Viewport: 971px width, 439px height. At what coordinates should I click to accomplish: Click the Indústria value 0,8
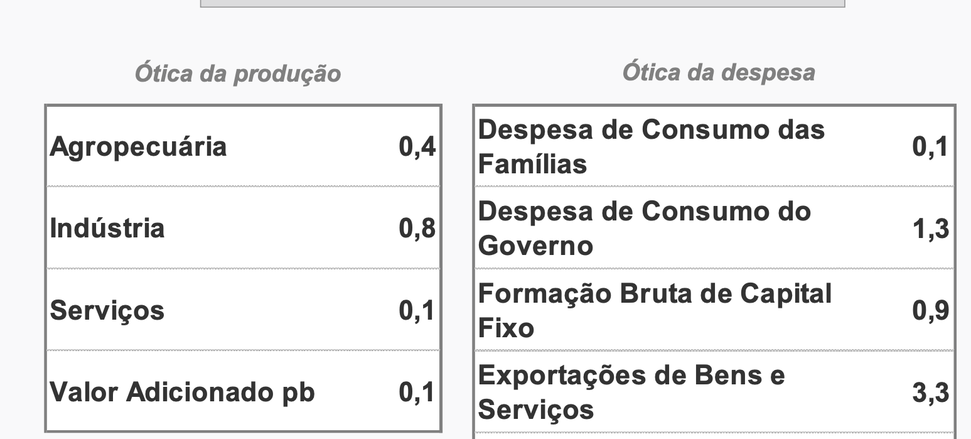(417, 229)
